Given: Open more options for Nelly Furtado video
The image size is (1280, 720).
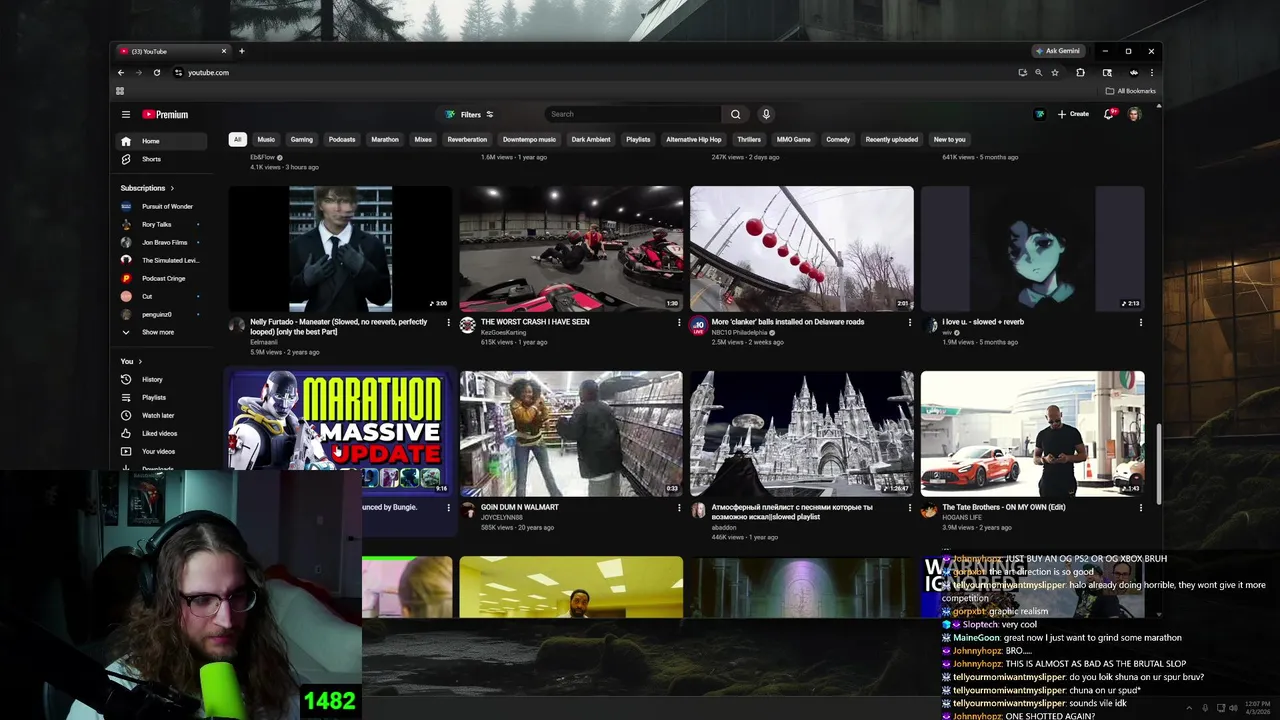Looking at the screenshot, I should tap(448, 322).
